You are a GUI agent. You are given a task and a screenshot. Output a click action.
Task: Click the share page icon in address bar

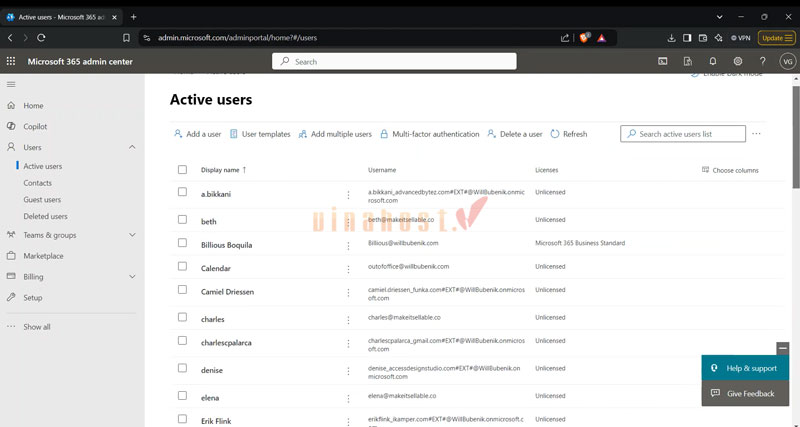(x=565, y=38)
